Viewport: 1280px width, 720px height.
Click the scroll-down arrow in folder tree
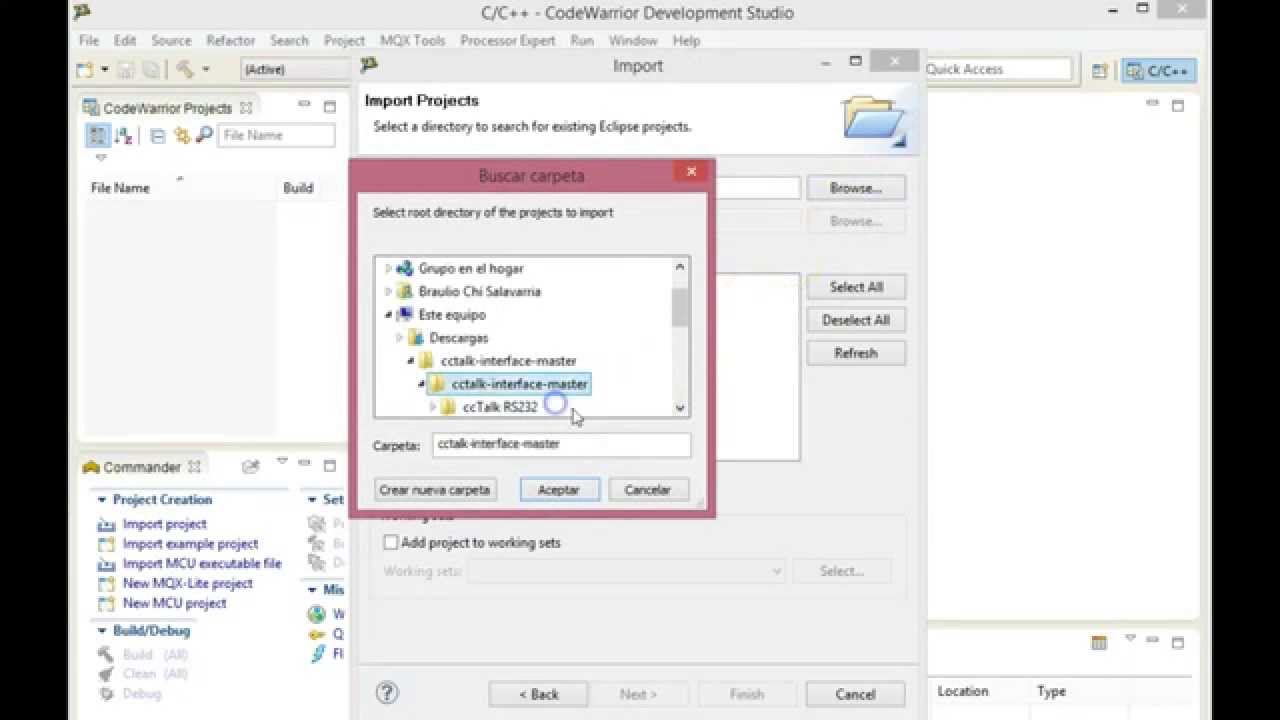click(680, 407)
